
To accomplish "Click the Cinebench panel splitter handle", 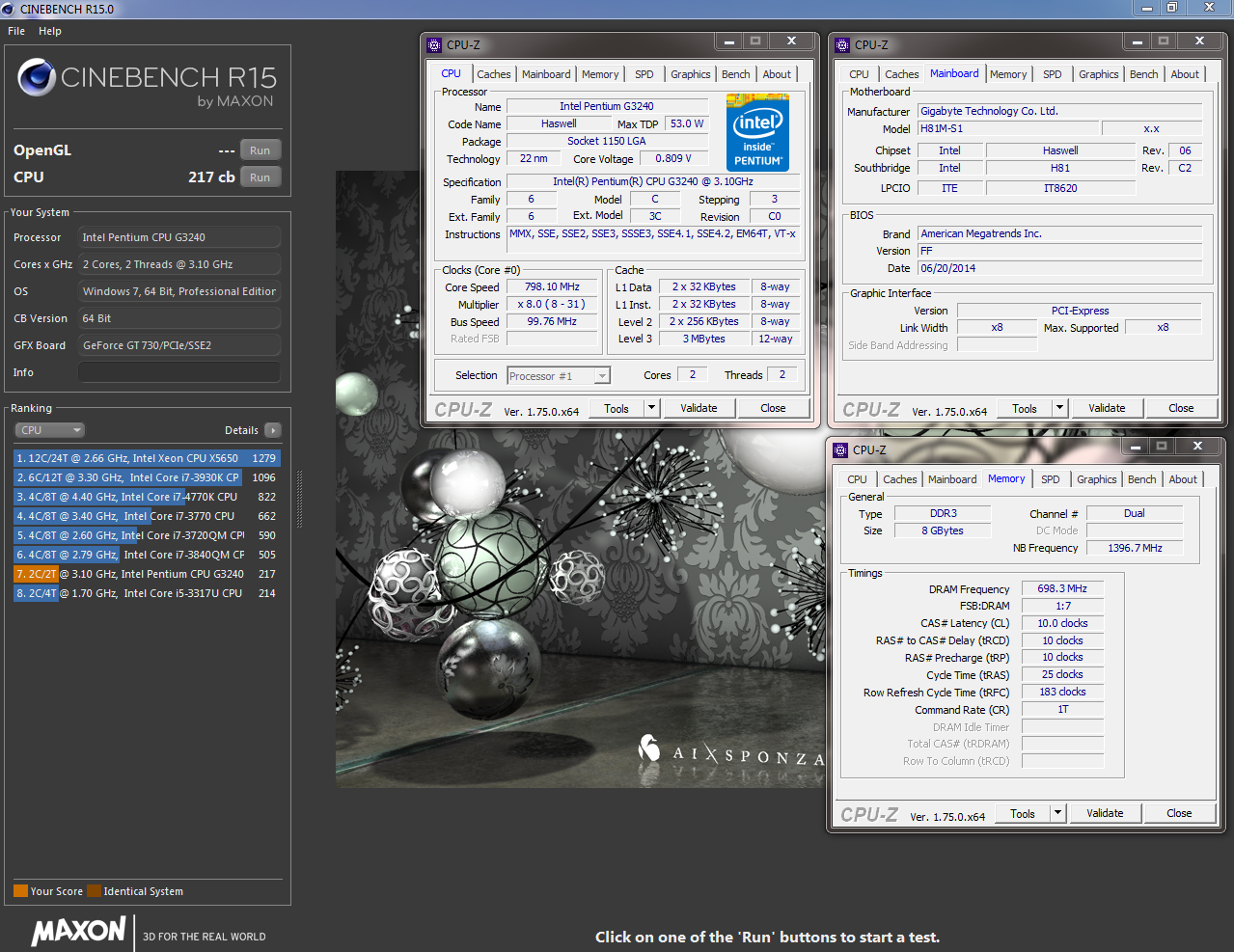I will 299,499.
